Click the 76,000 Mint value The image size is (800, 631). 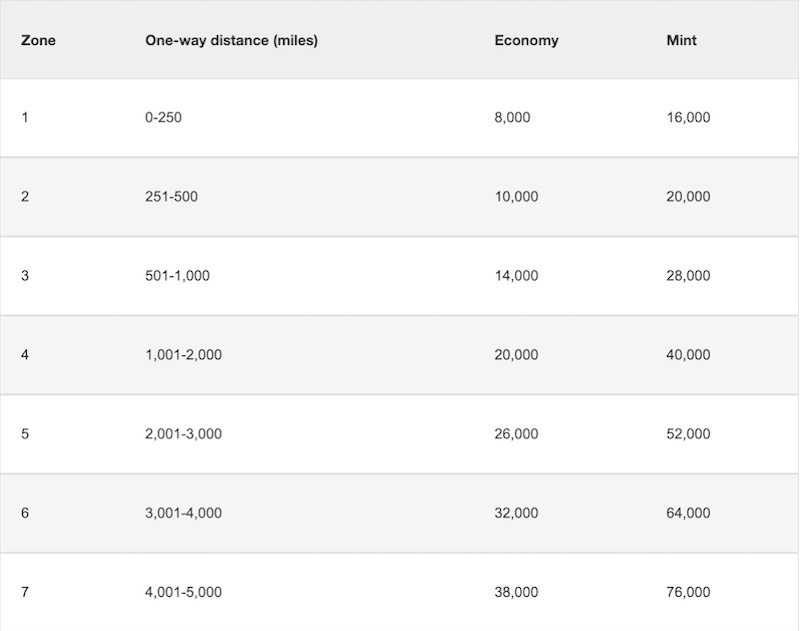pos(688,592)
